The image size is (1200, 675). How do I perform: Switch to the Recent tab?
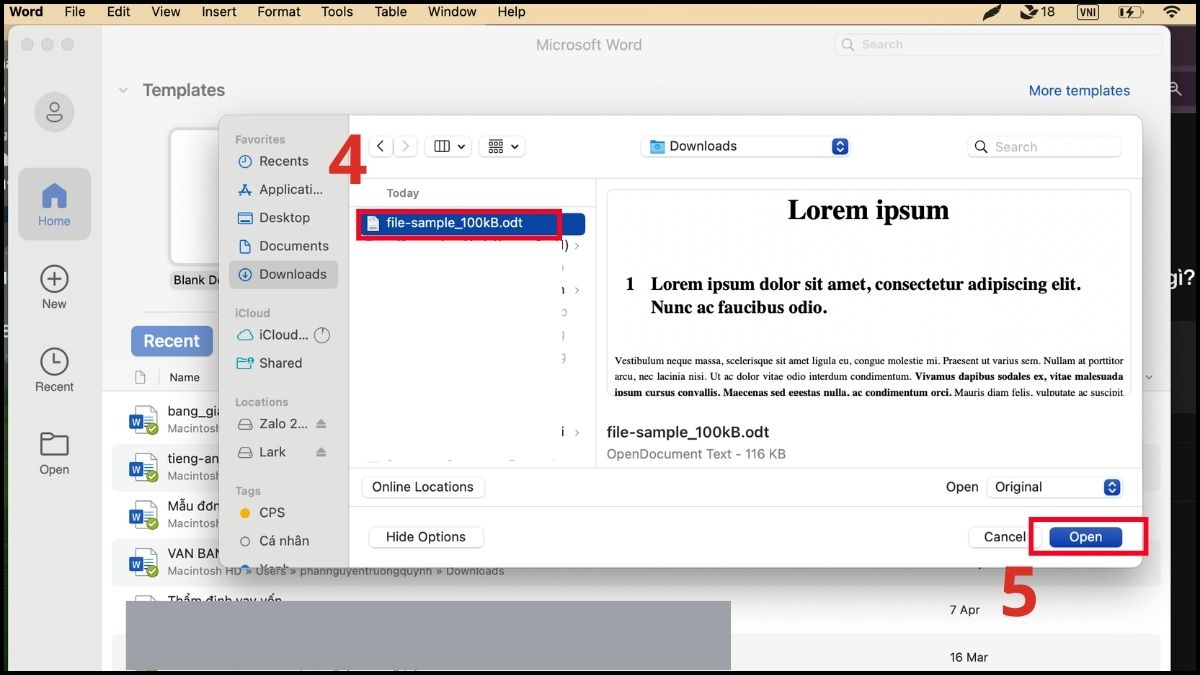pos(171,341)
